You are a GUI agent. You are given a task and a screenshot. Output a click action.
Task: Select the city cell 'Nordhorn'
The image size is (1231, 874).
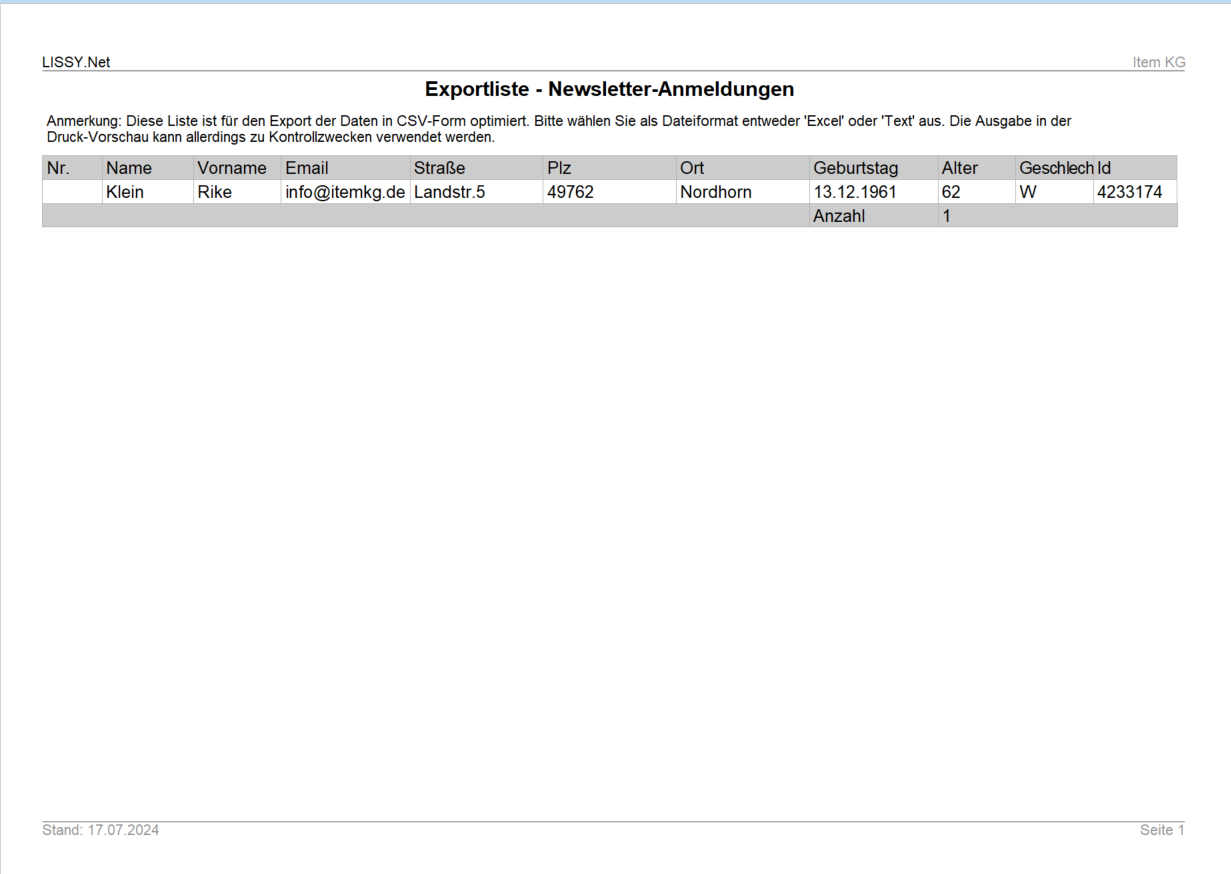[743, 192]
